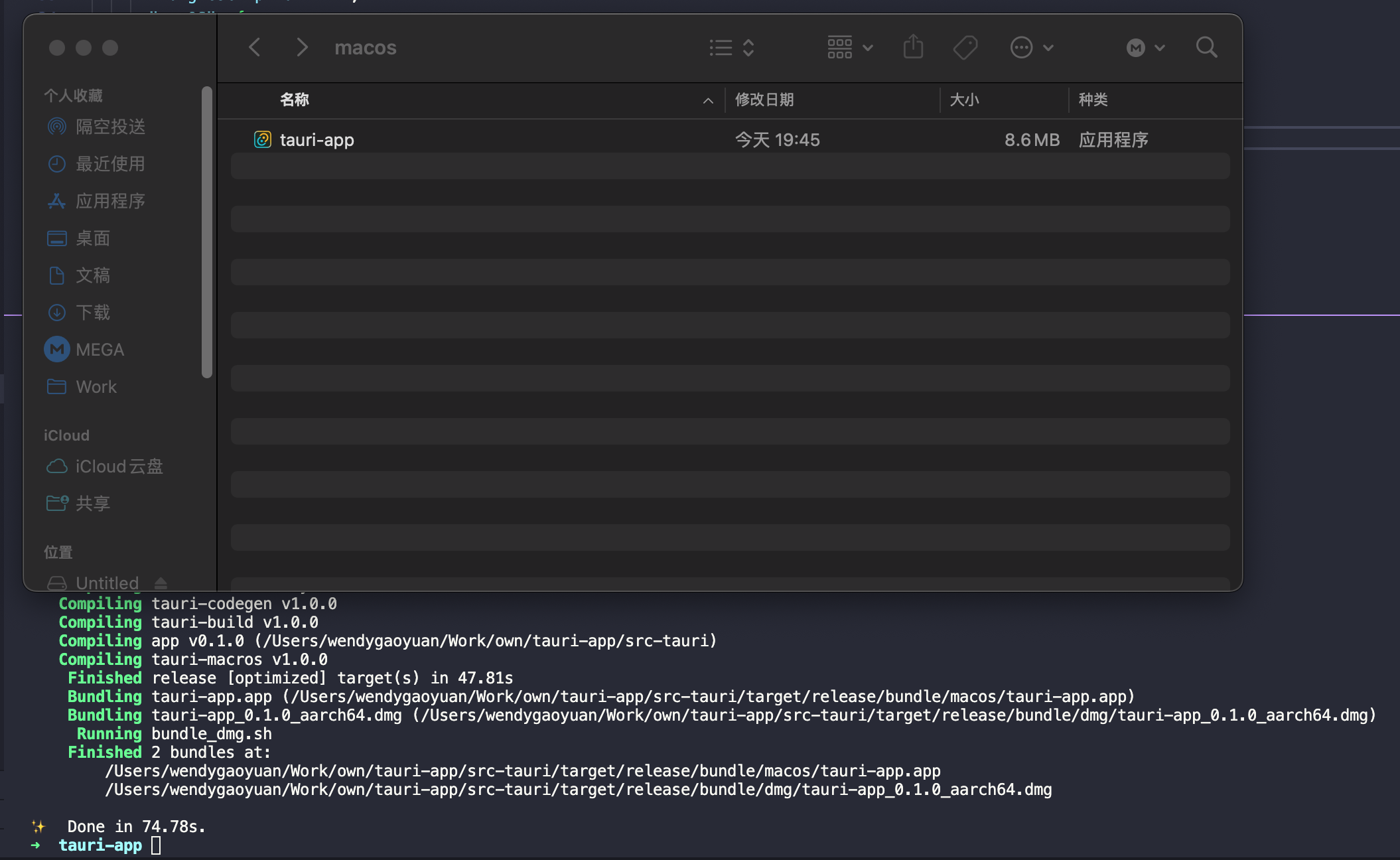Click the Share icon in Finder toolbar
The height and width of the screenshot is (860, 1400).
point(913,47)
